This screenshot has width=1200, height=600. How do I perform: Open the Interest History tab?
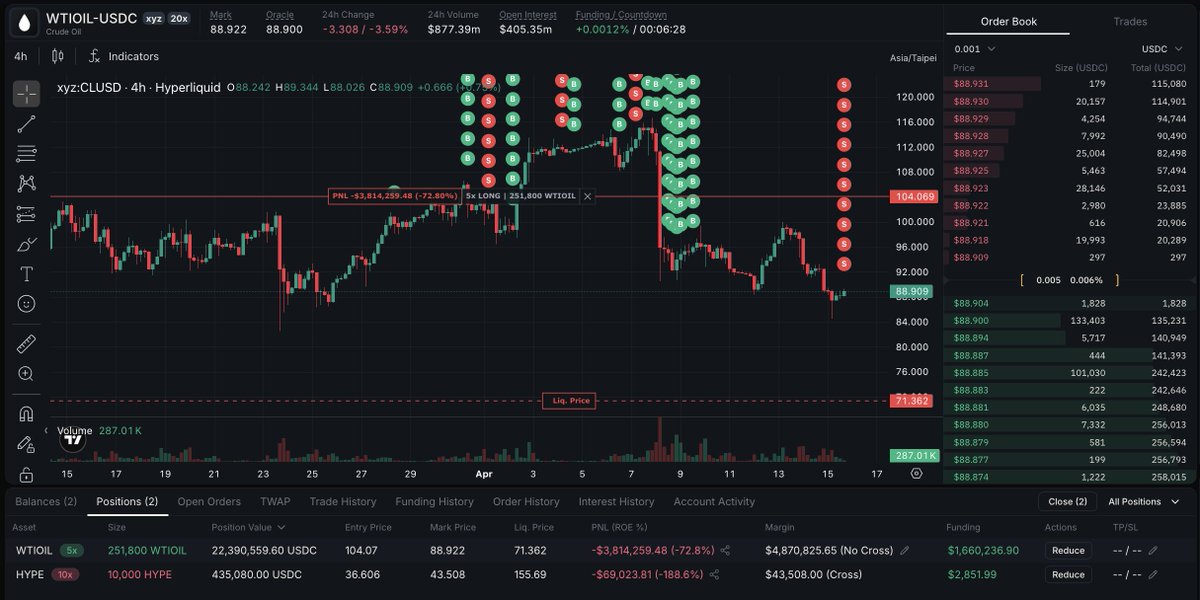pyautogui.click(x=615, y=502)
